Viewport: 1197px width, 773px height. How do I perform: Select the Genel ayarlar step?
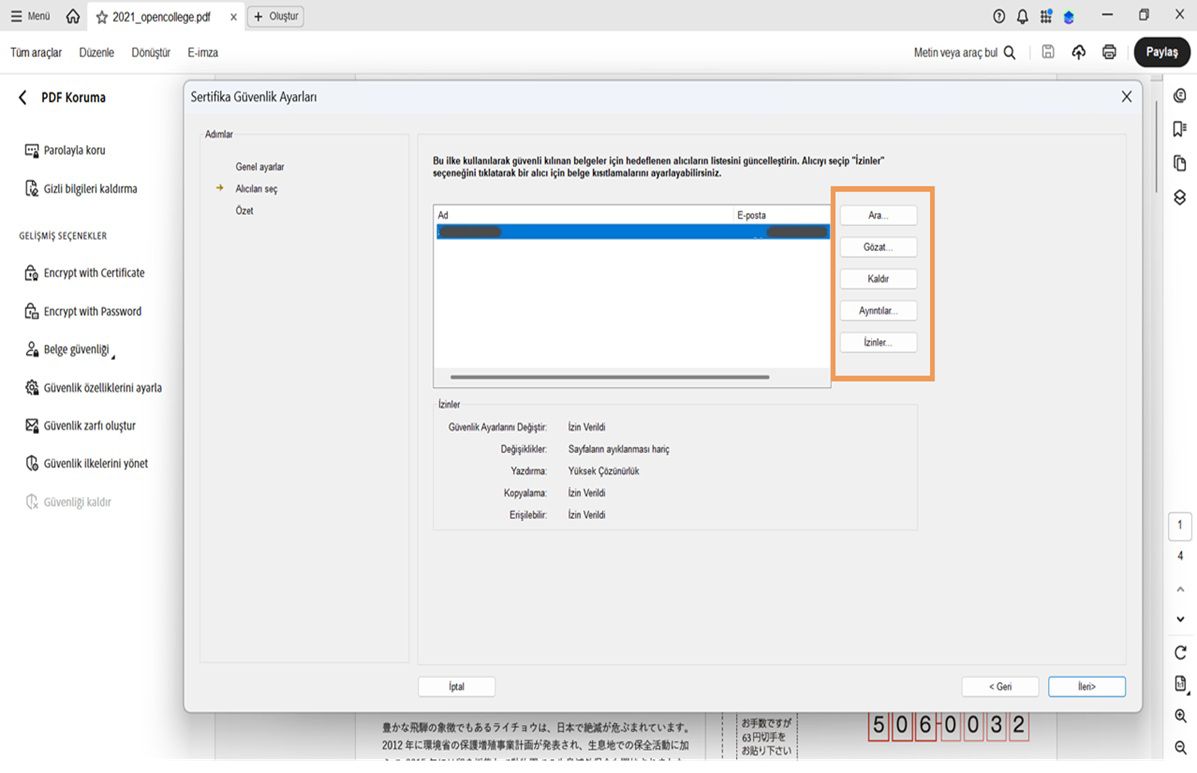tap(260, 166)
